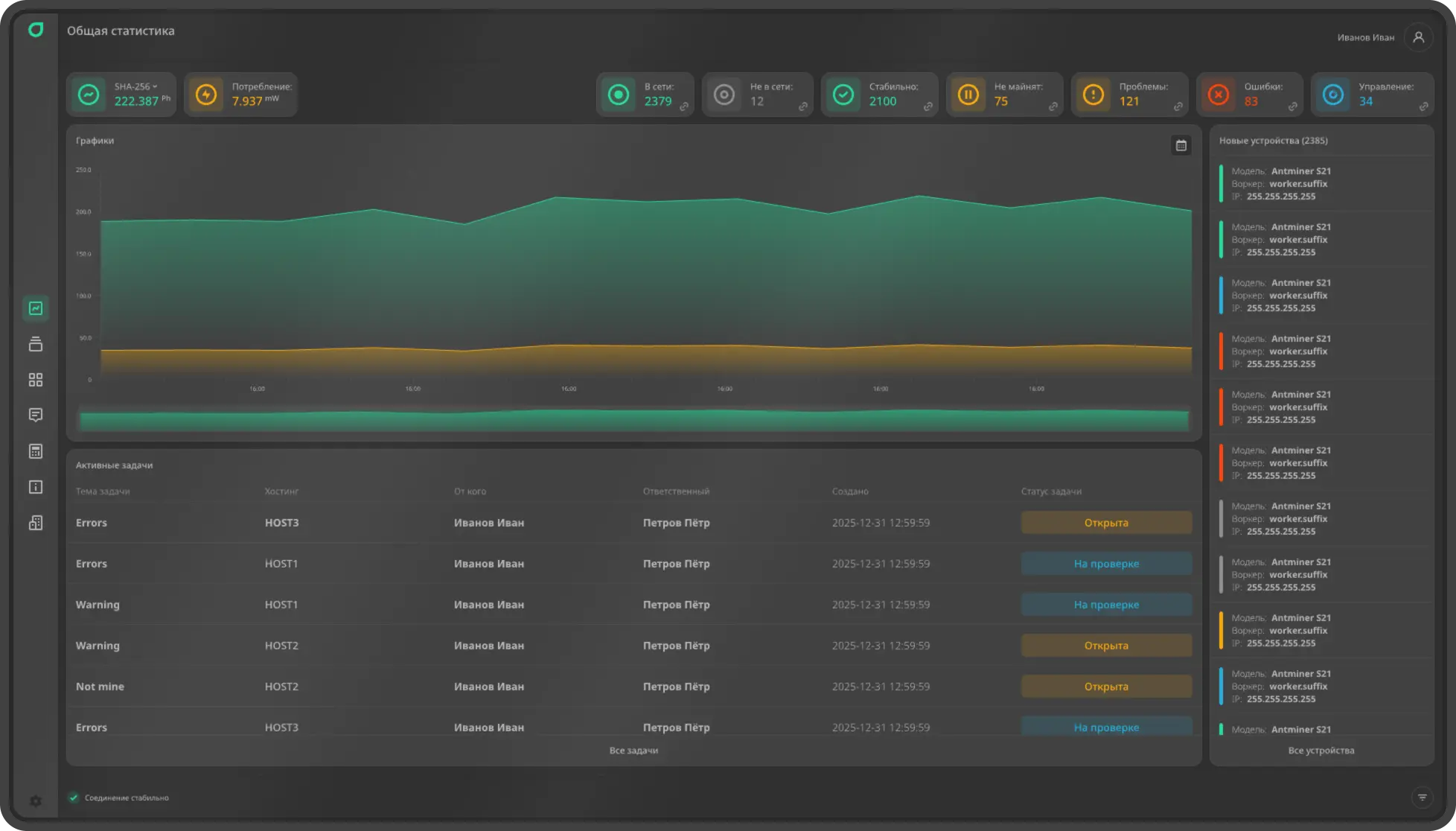This screenshot has width=1456, height=831.
Task: Click the exclamation Проблемы icon
Action: (1093, 95)
